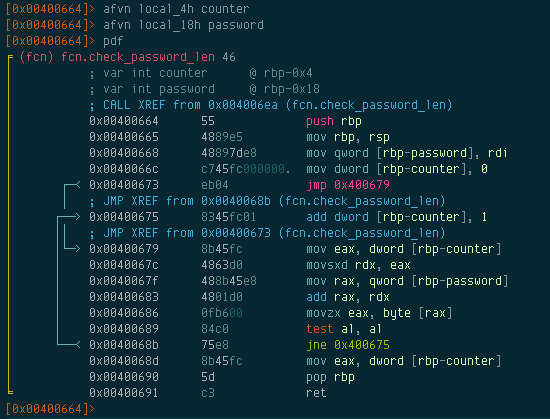Click the movsxd rdx, eax instruction
This screenshot has width=550, height=419.
point(358,265)
